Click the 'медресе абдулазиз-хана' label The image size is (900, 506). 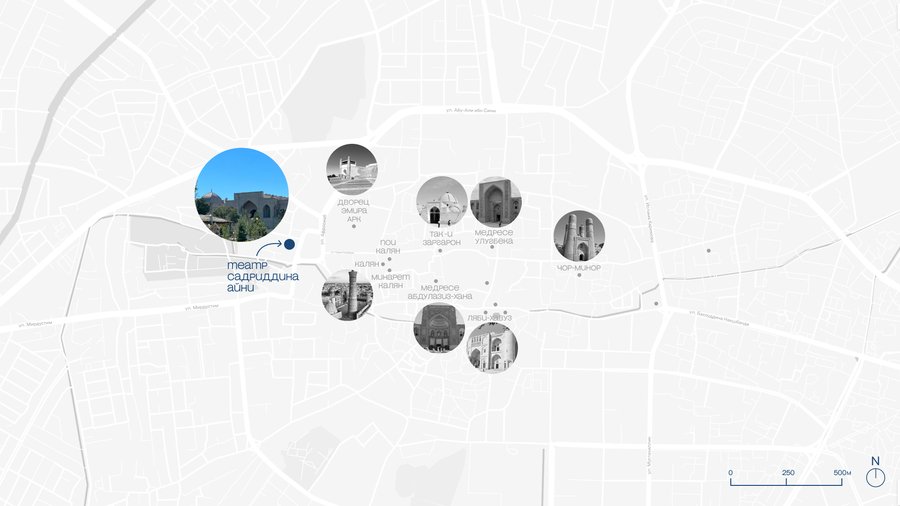pos(440,292)
